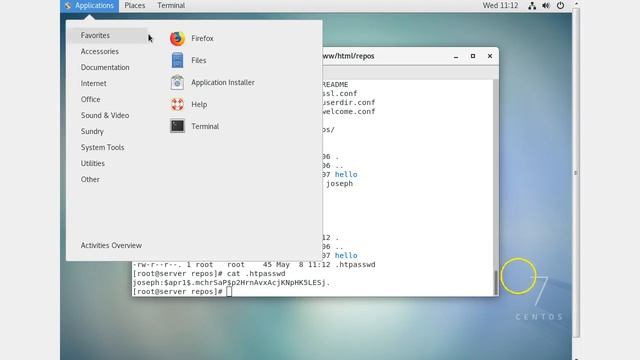The image size is (640, 360).
Task: Open the Application Installer icon
Action: coord(177,82)
